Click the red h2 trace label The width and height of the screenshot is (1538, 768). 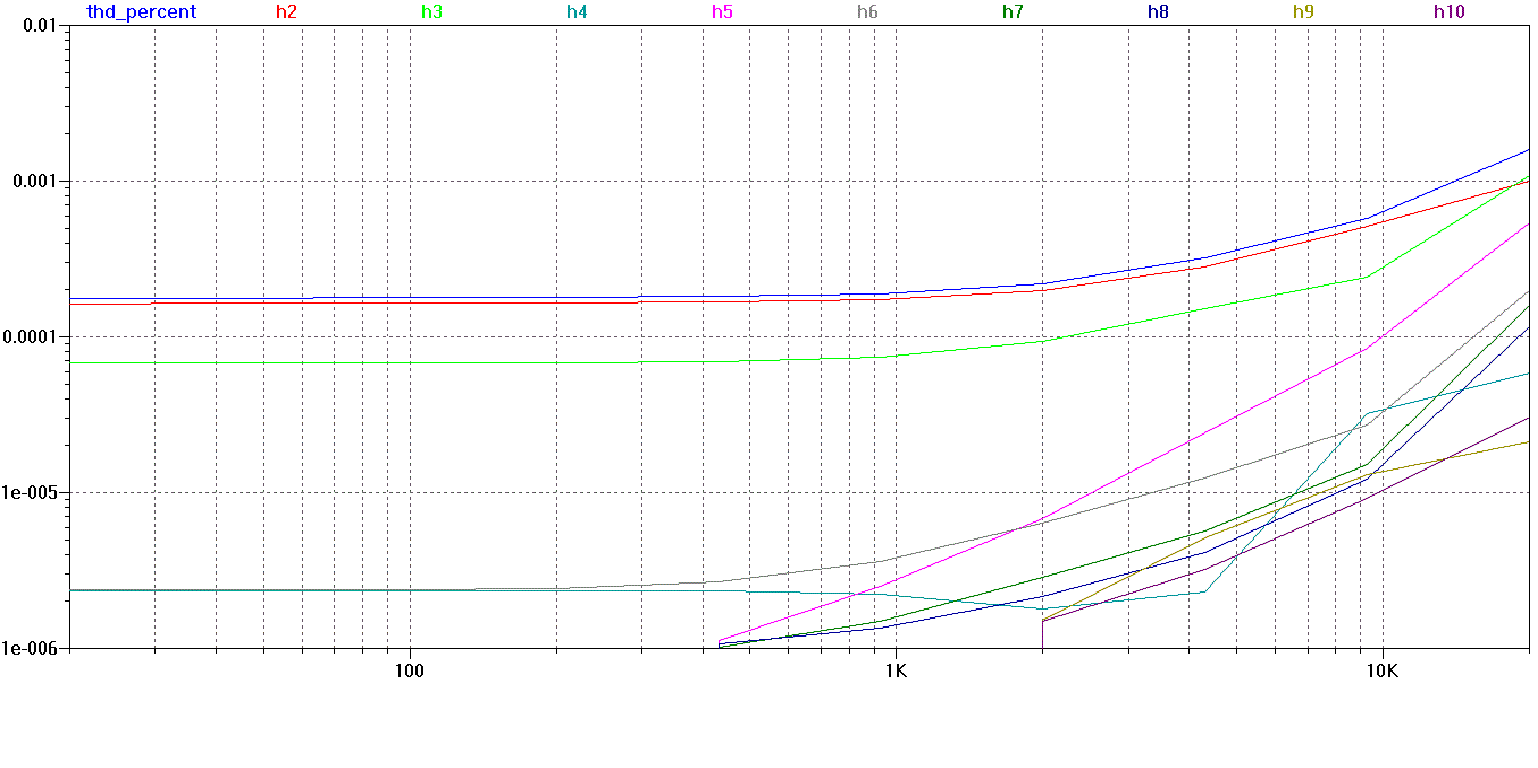pos(286,12)
